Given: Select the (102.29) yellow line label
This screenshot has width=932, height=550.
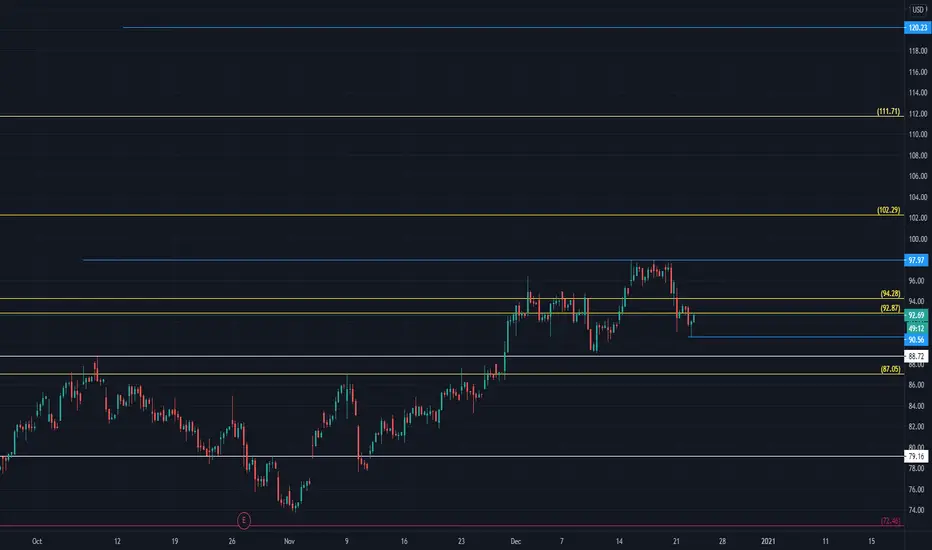Looking at the screenshot, I should click(888, 210).
